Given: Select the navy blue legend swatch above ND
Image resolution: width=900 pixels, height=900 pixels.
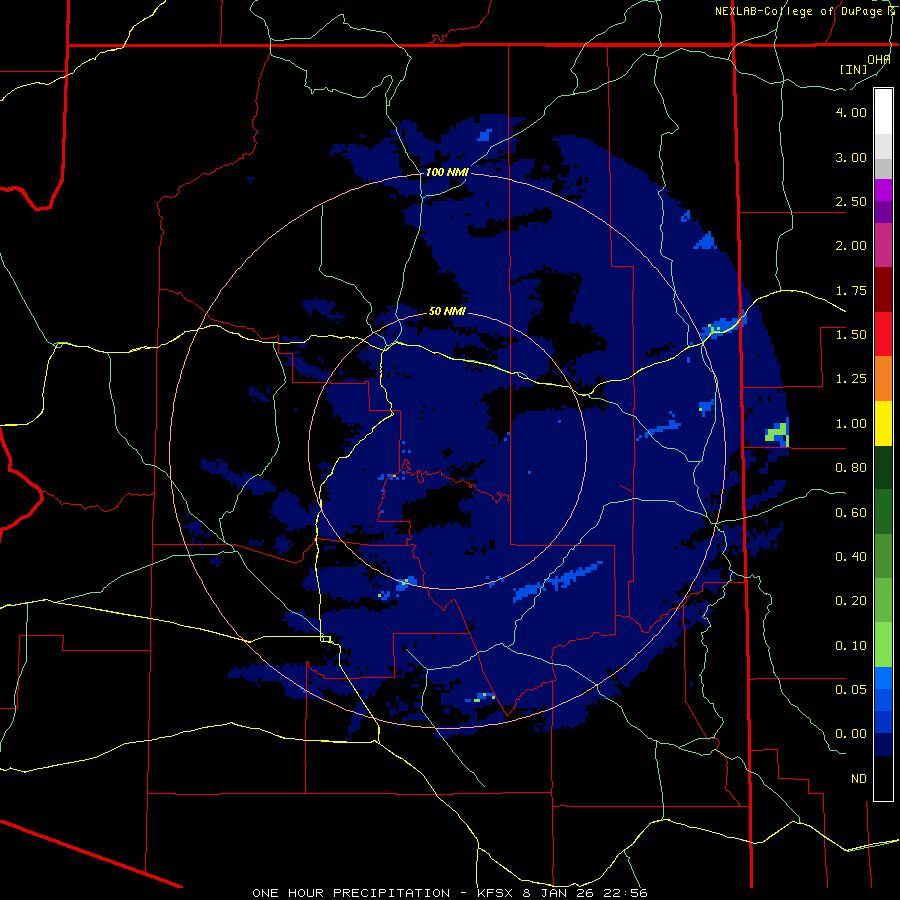Looking at the screenshot, I should (x=883, y=744).
